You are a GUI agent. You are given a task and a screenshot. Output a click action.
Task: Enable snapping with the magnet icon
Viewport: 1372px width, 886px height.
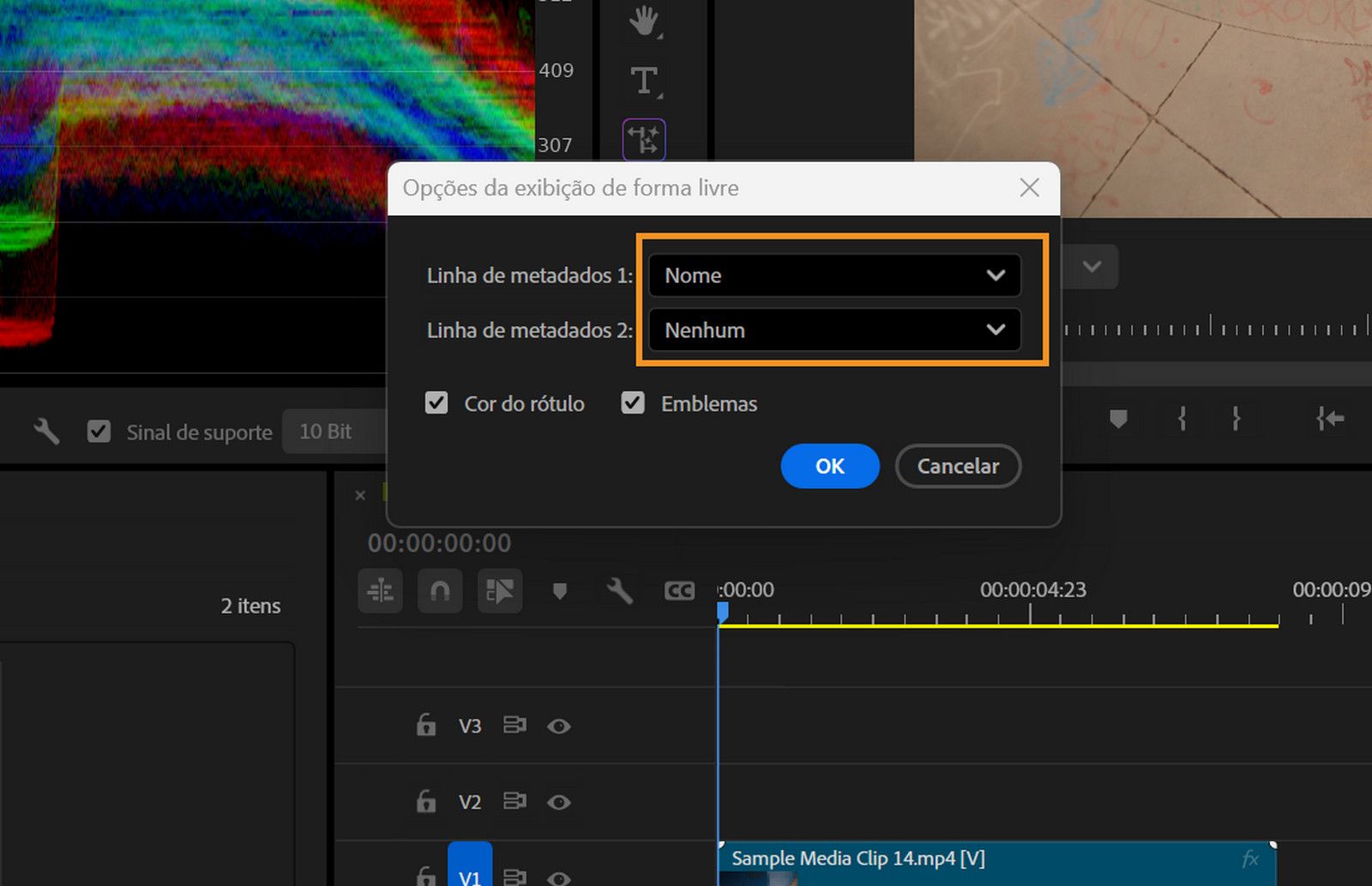[x=440, y=591]
